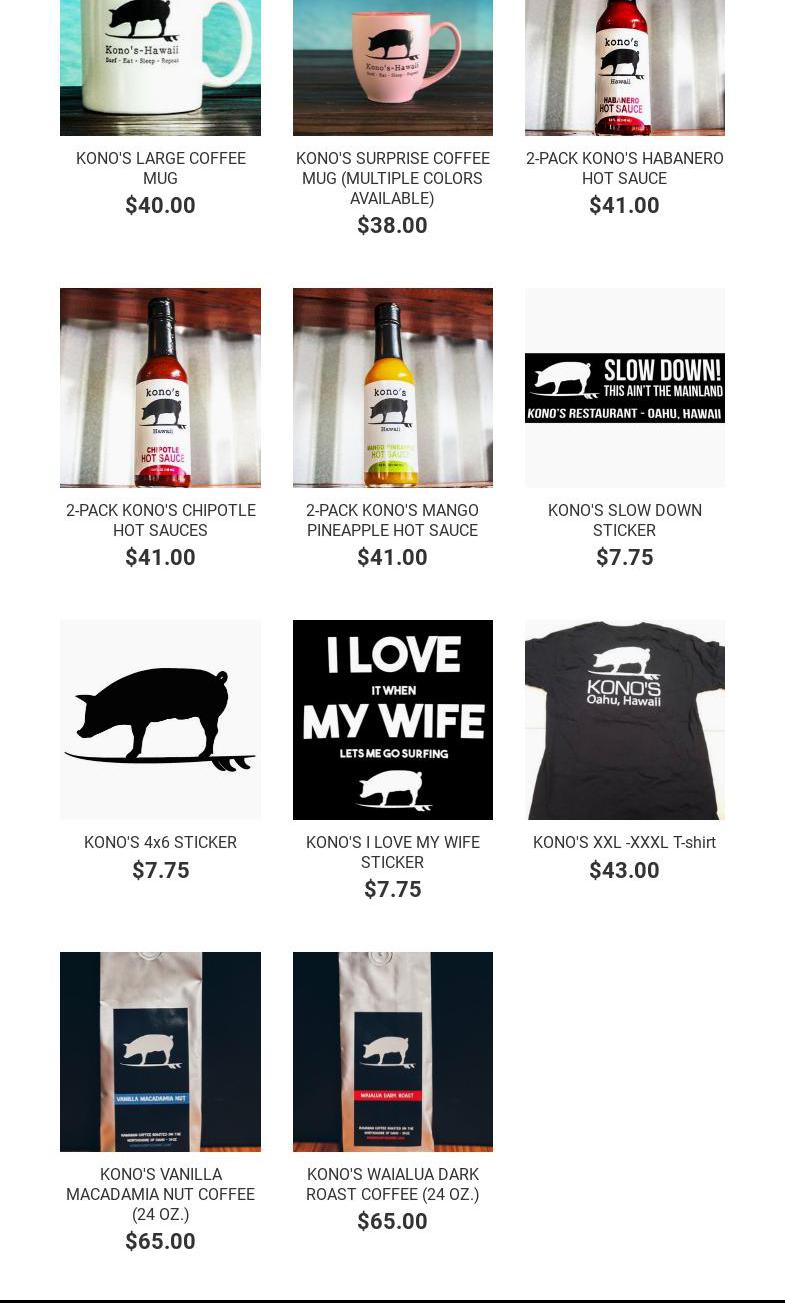
Task: Open the Slow Down sticker image
Action: (x=625, y=388)
